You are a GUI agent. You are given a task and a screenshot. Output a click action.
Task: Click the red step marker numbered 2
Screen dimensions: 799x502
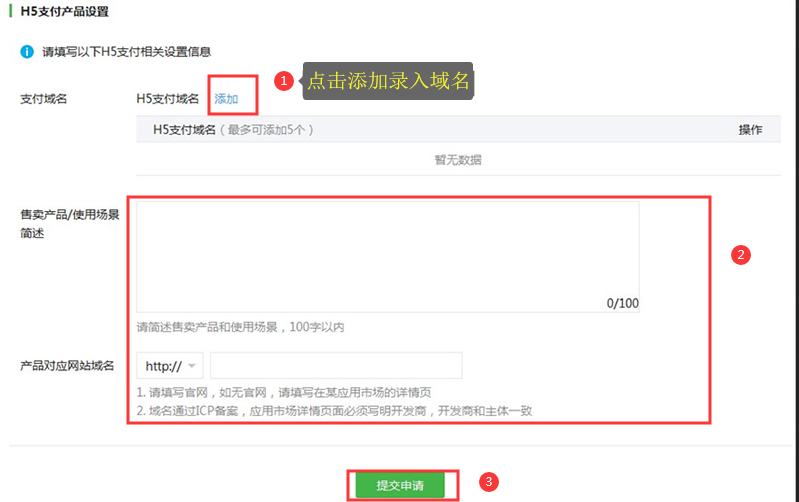point(740,254)
